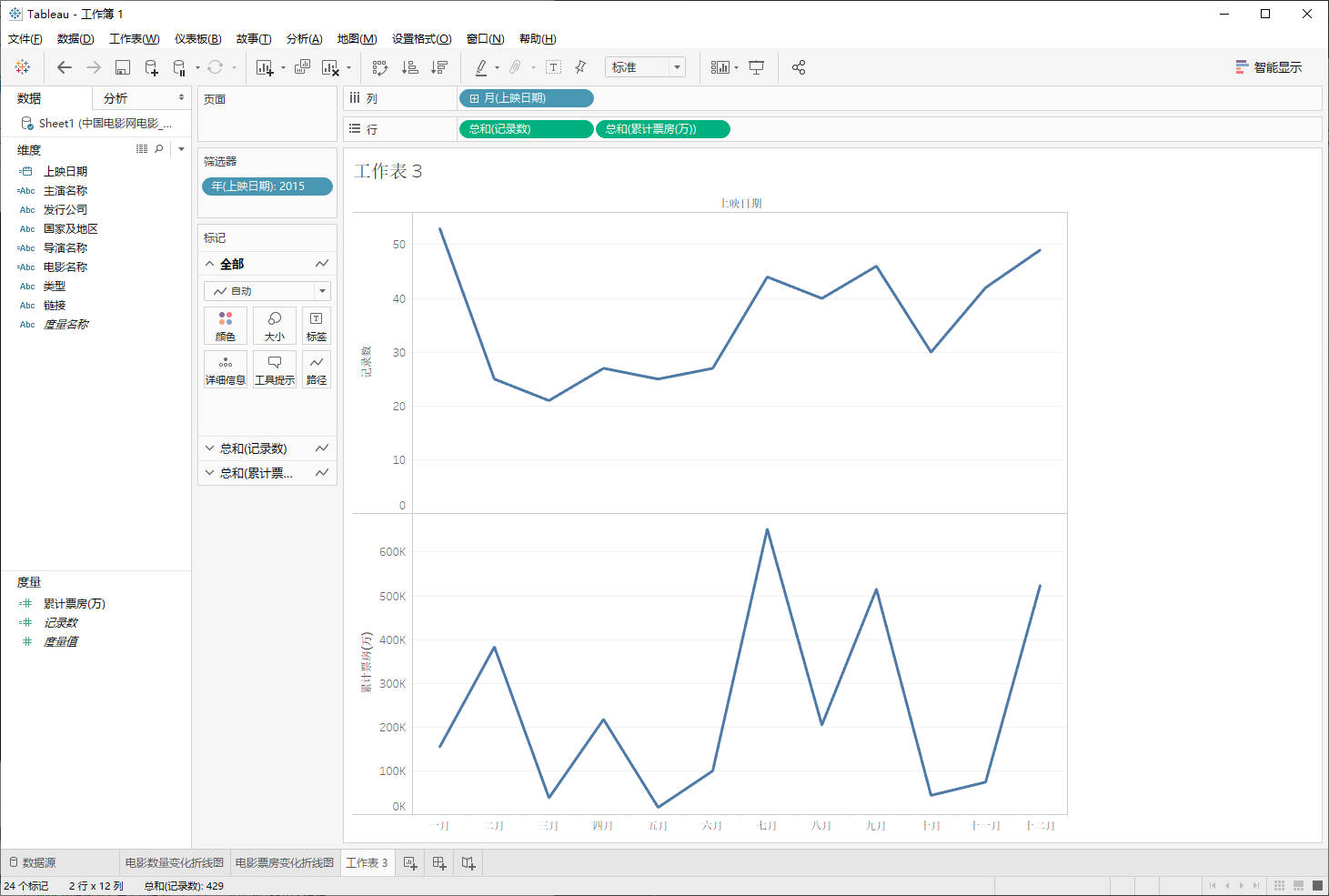Viewport: 1329px width, 896px height.
Task: Pause auto updates for the data source
Action: [179, 67]
